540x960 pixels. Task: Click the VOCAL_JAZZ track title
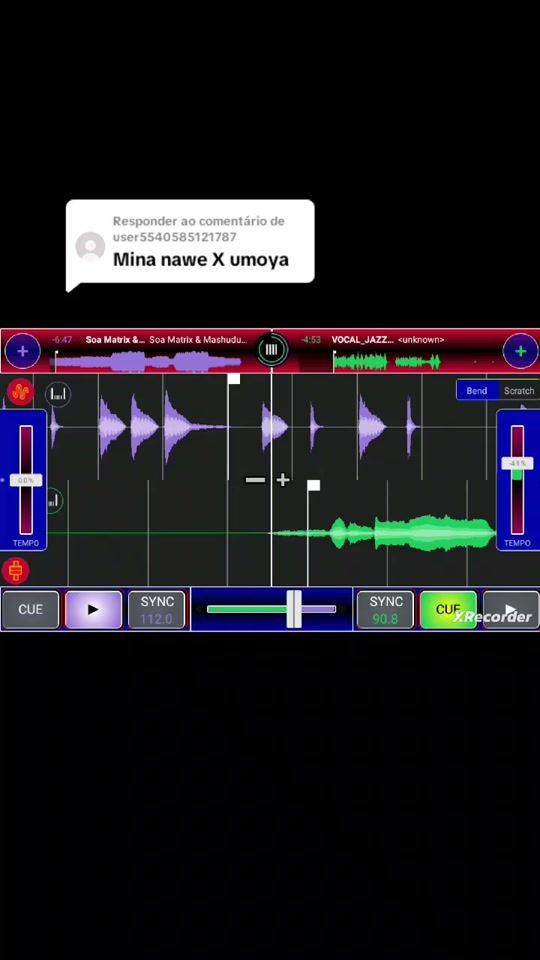point(362,339)
